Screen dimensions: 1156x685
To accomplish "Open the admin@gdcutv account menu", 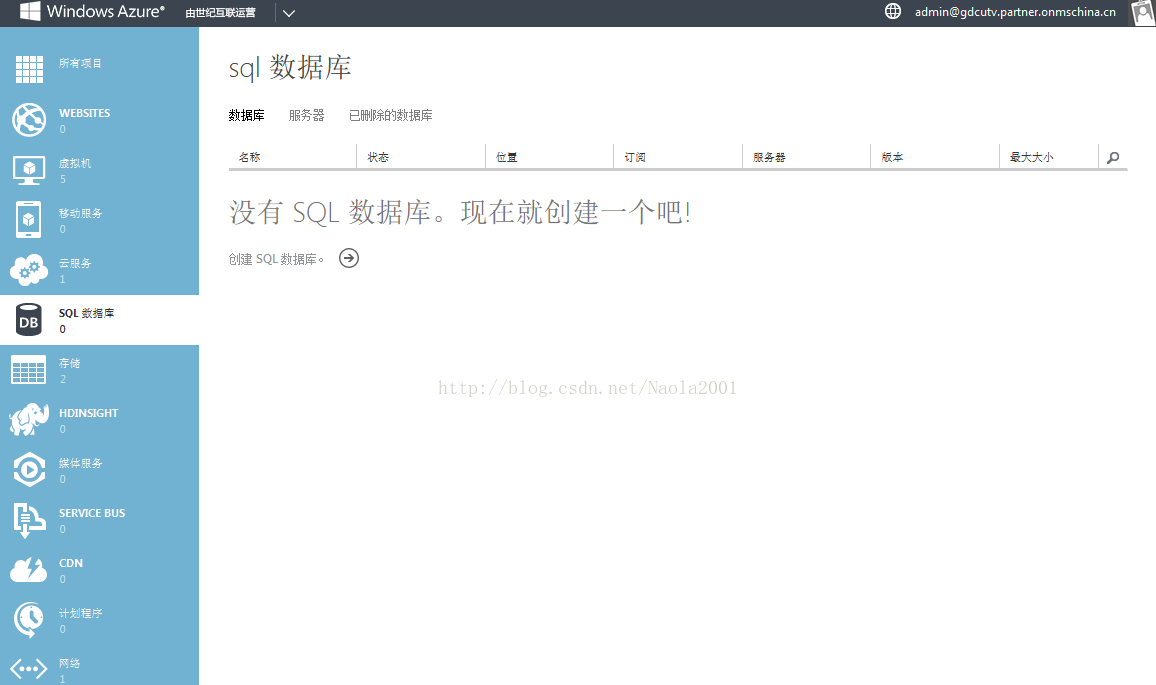I will pos(1015,12).
